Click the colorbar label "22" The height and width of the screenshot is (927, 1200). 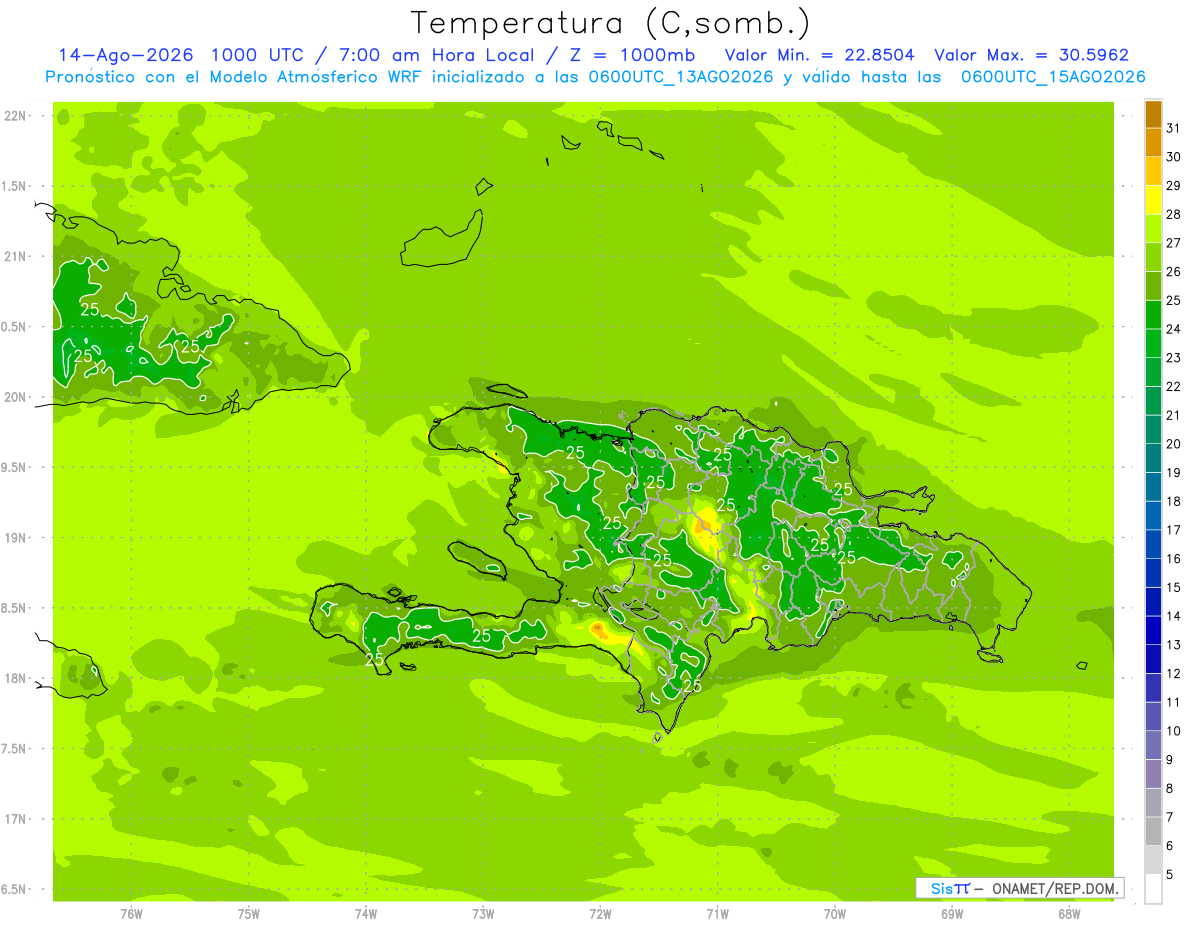(1173, 386)
